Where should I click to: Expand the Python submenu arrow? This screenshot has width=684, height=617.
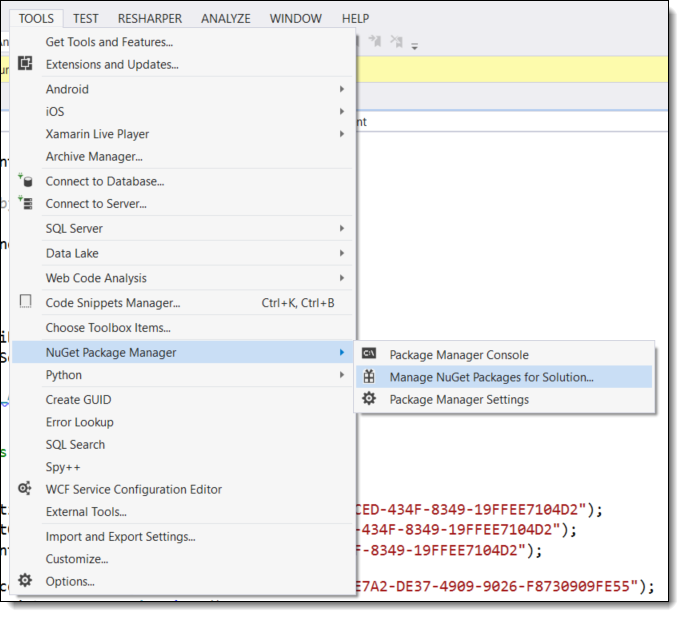click(x=342, y=375)
